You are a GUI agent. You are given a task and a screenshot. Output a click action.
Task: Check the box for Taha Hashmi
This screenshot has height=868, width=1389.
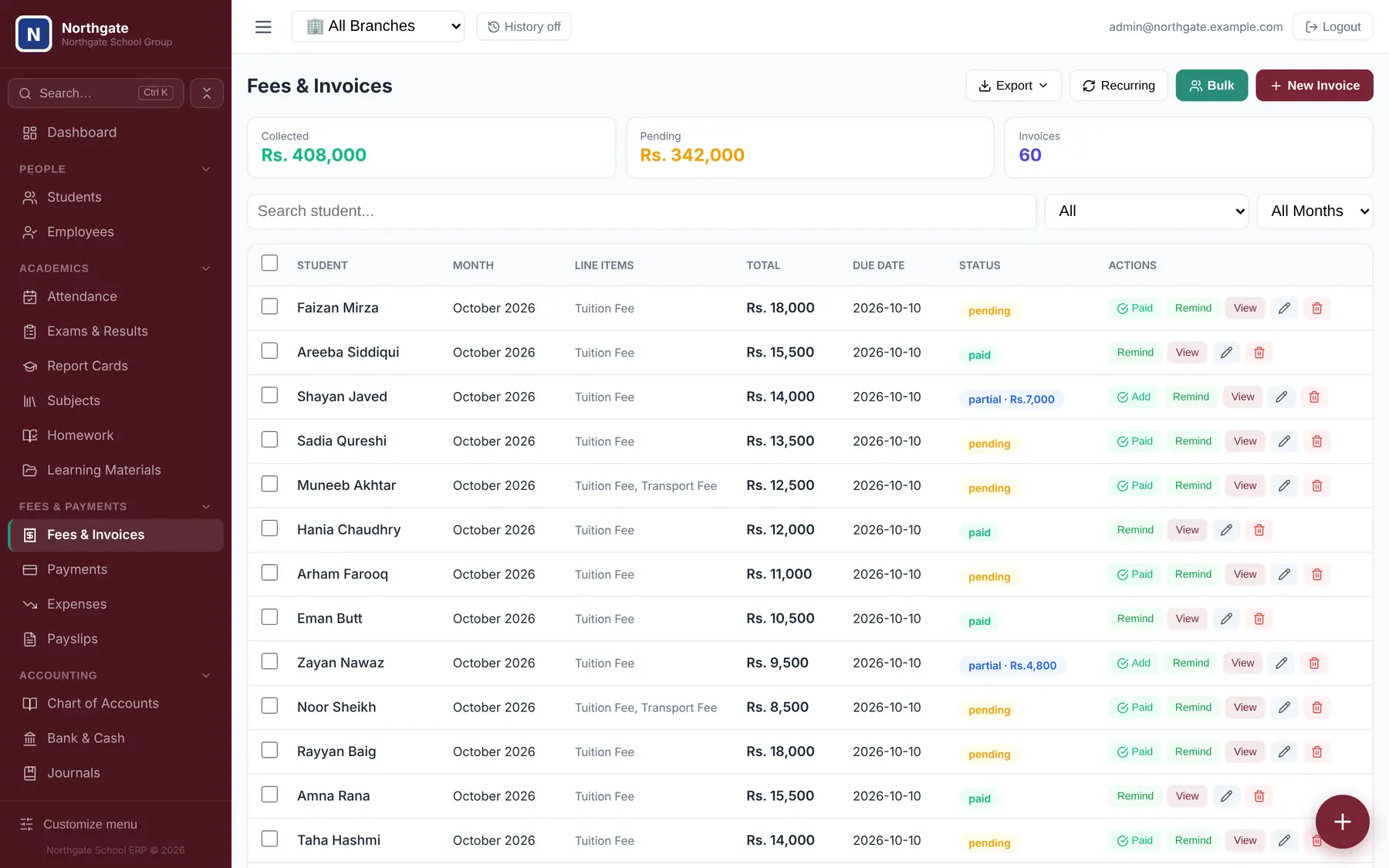tap(269, 839)
